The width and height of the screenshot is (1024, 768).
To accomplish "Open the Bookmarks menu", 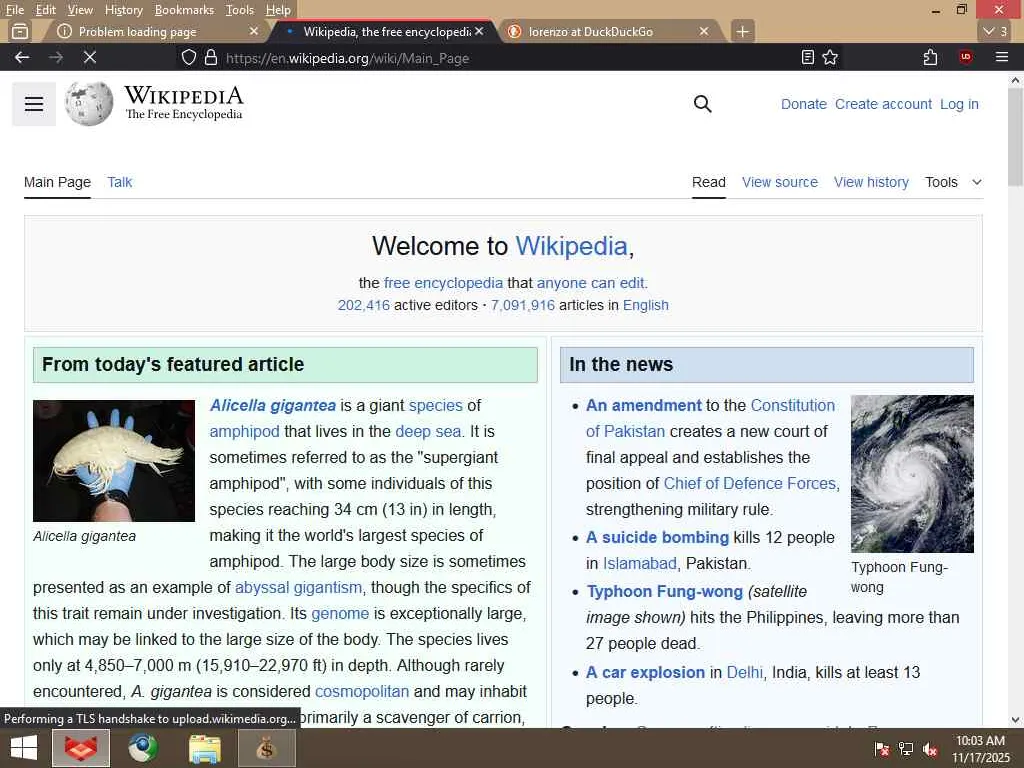I will pyautogui.click(x=184, y=10).
